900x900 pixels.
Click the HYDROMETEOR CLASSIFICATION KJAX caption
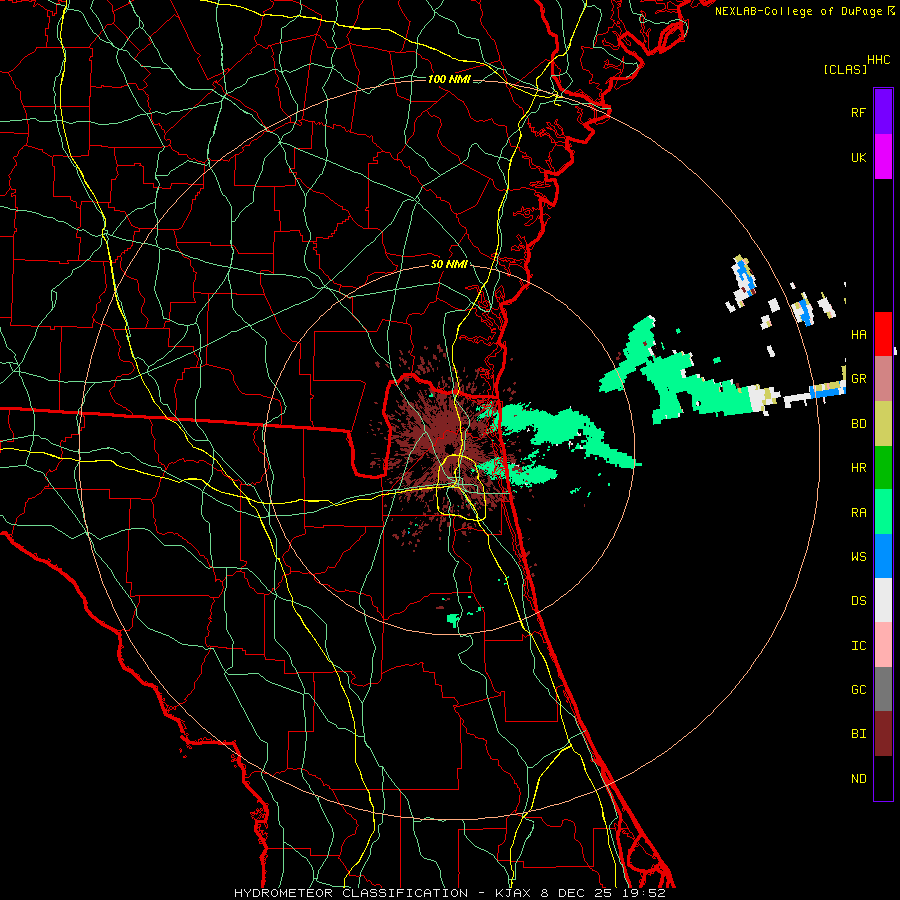tap(449, 893)
